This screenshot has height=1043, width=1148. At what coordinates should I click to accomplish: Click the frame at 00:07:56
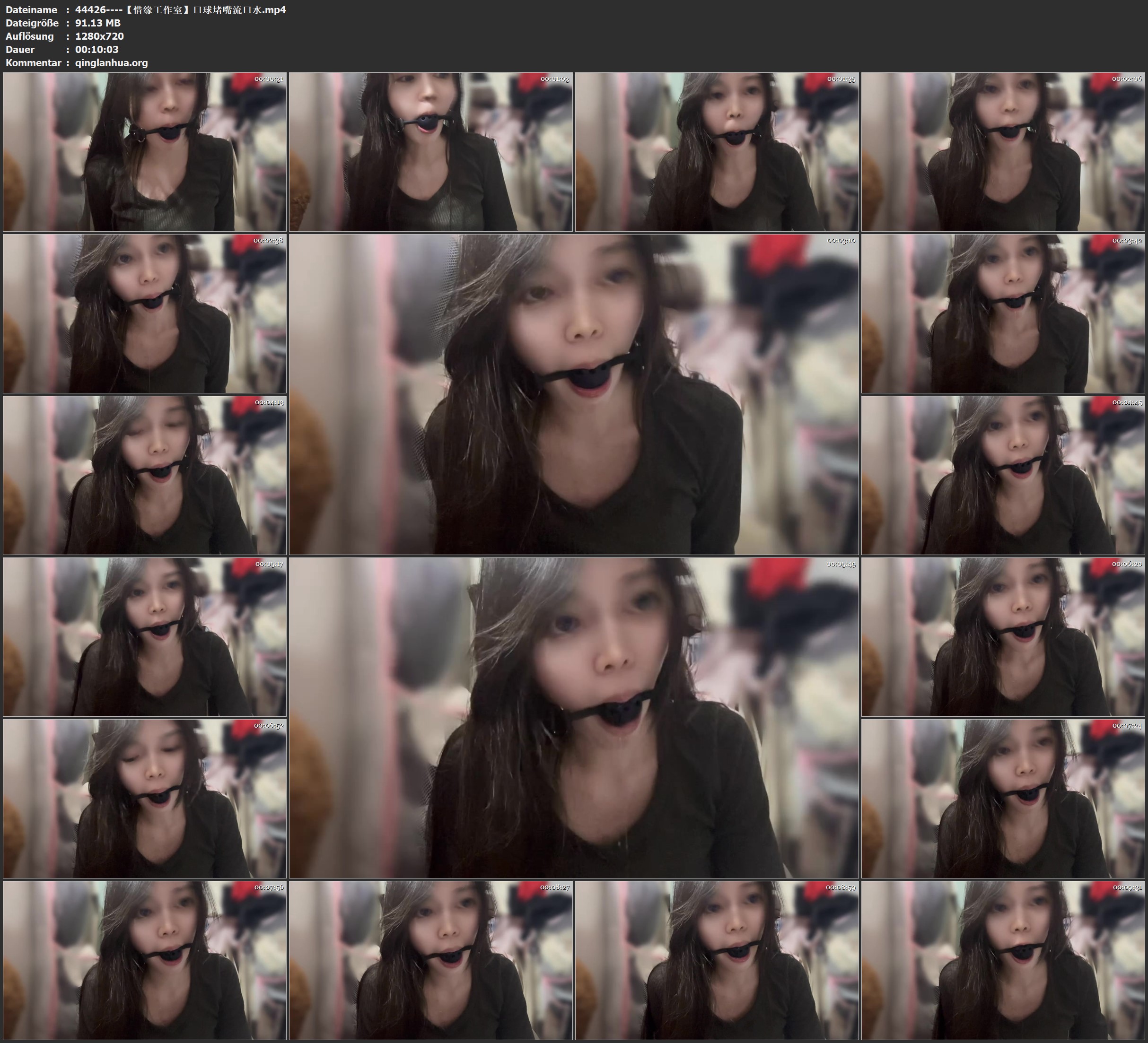145,960
